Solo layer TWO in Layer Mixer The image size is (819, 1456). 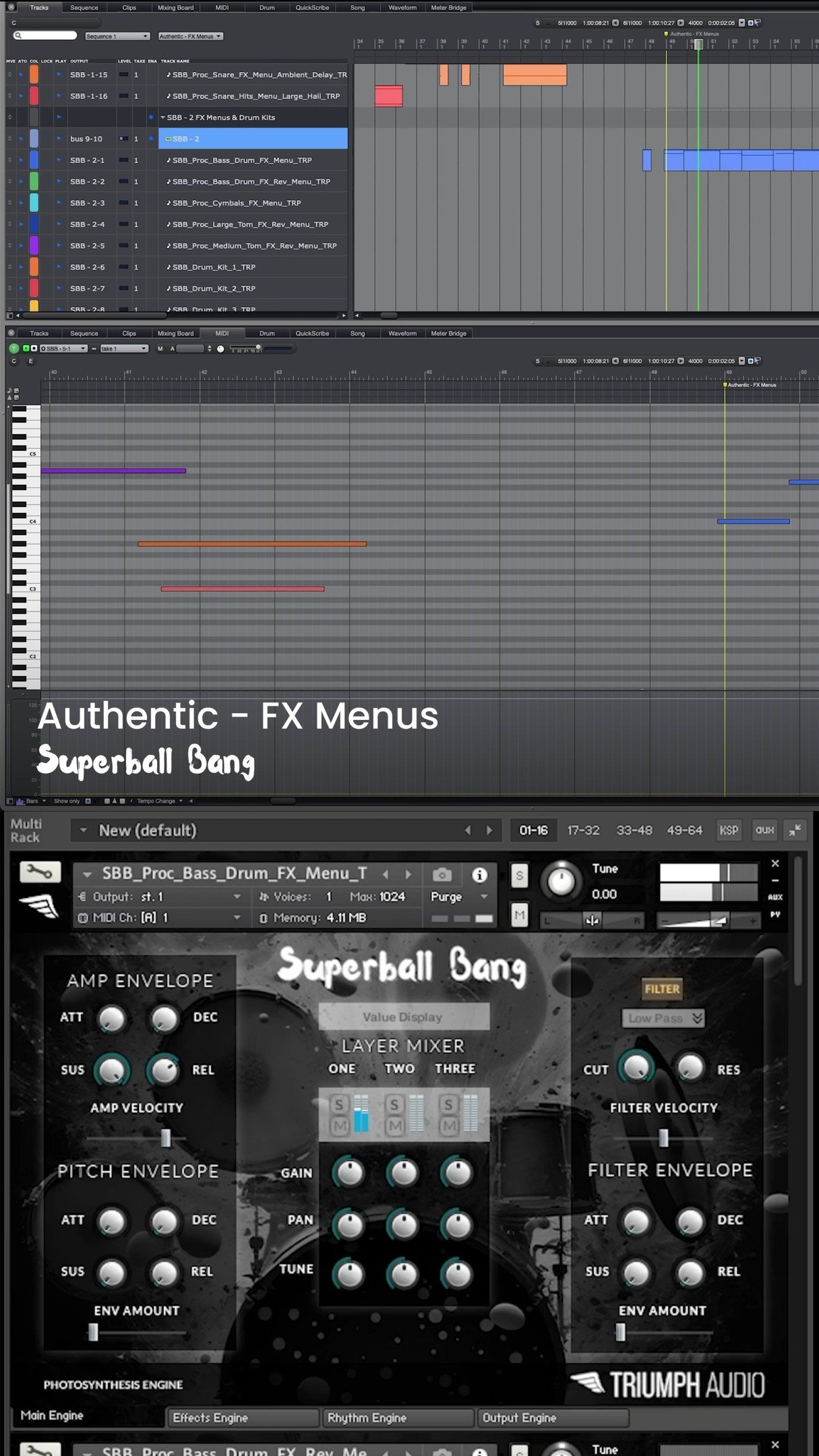[394, 1105]
